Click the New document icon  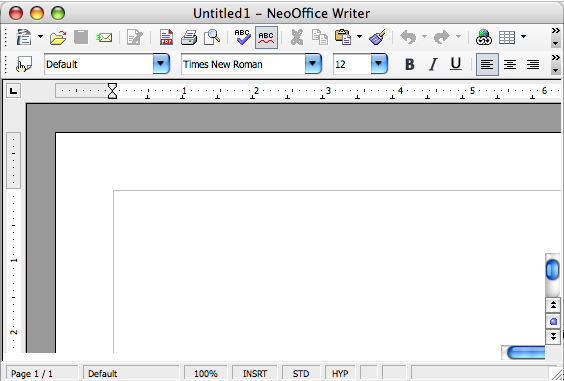[24, 37]
